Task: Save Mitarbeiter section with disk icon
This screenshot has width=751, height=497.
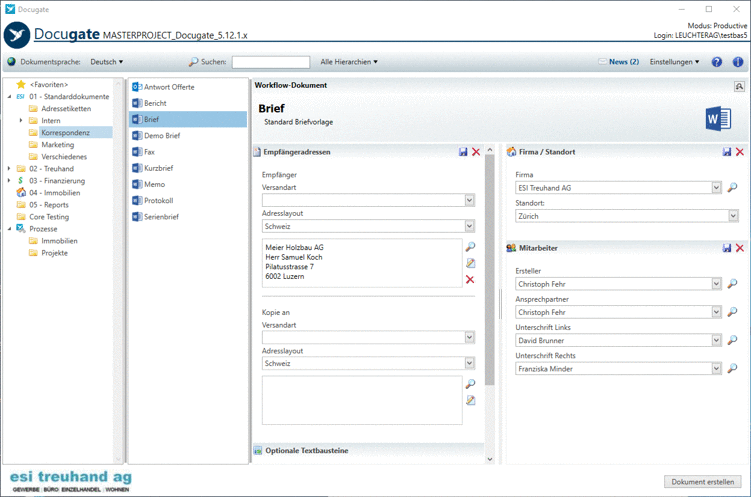Action: pyautogui.click(x=727, y=248)
